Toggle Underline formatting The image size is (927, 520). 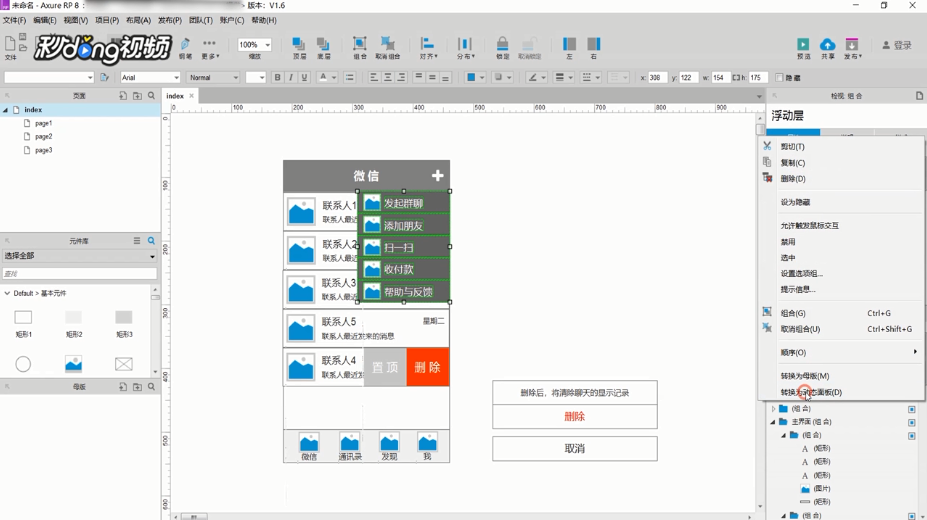(x=304, y=77)
